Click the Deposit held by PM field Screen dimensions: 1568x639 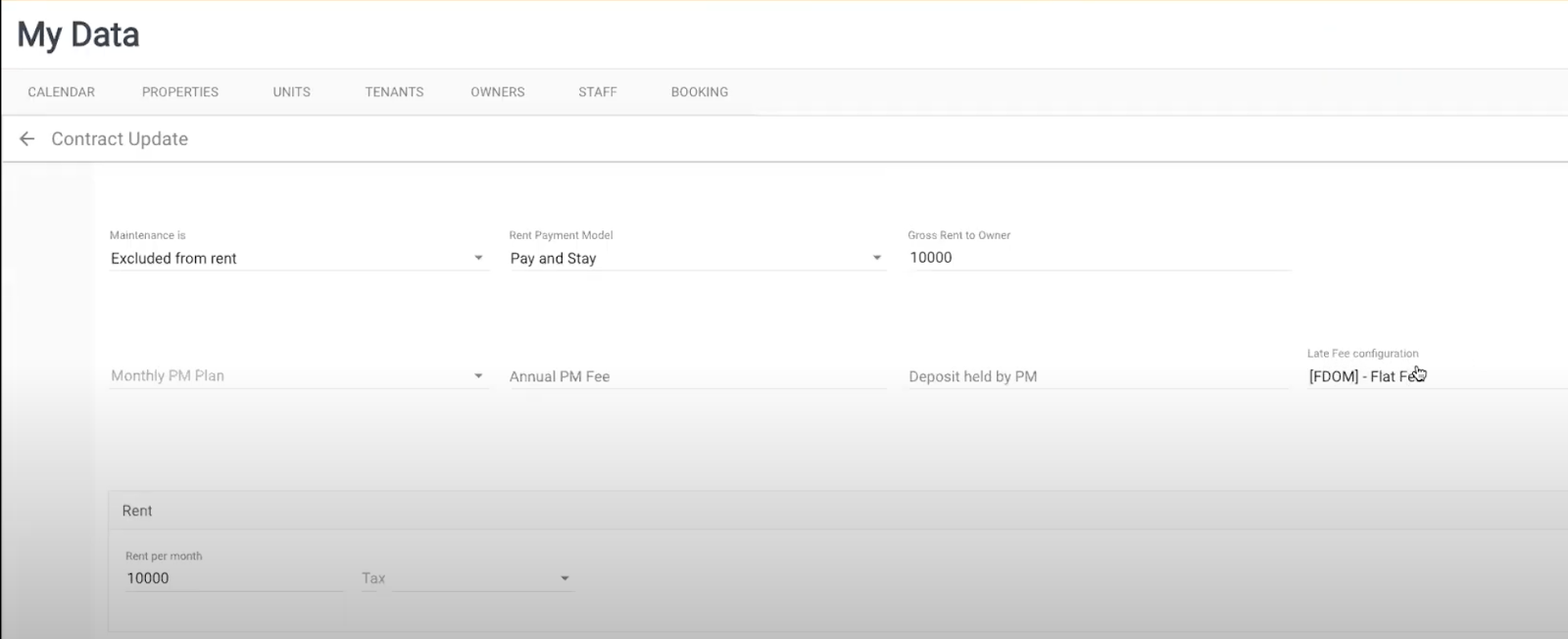[x=1096, y=376]
